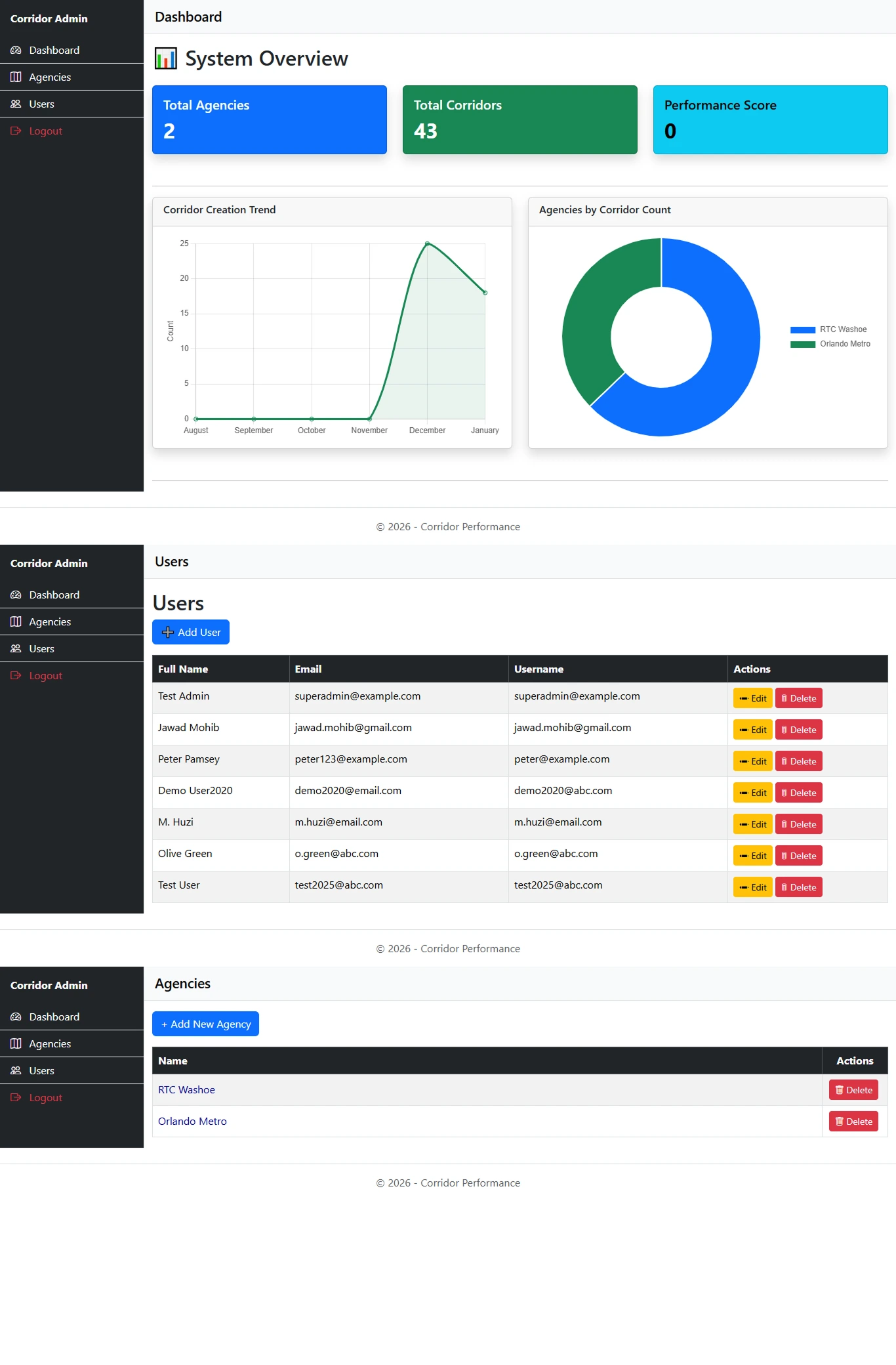The width and height of the screenshot is (896, 1365).
Task: Toggle RTC Washoe legend item in donut chart
Action: tap(829, 329)
